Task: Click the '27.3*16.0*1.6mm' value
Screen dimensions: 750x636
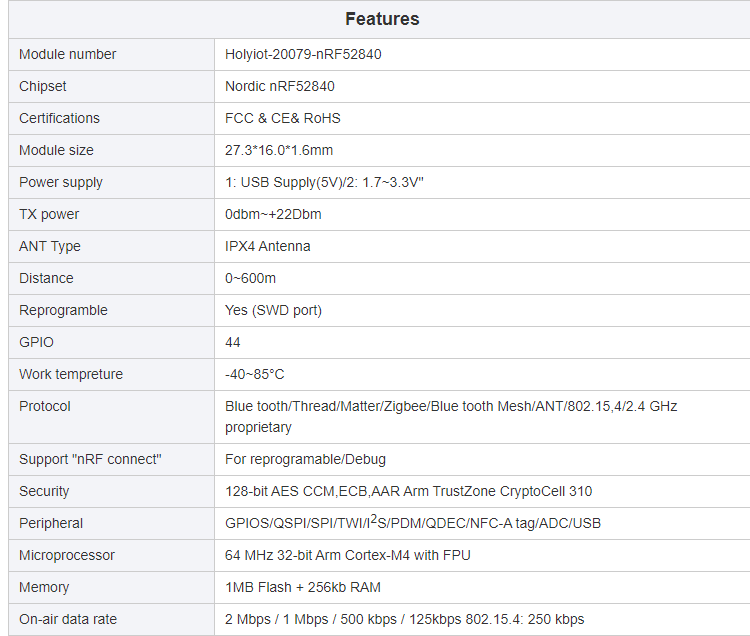Action: (279, 150)
